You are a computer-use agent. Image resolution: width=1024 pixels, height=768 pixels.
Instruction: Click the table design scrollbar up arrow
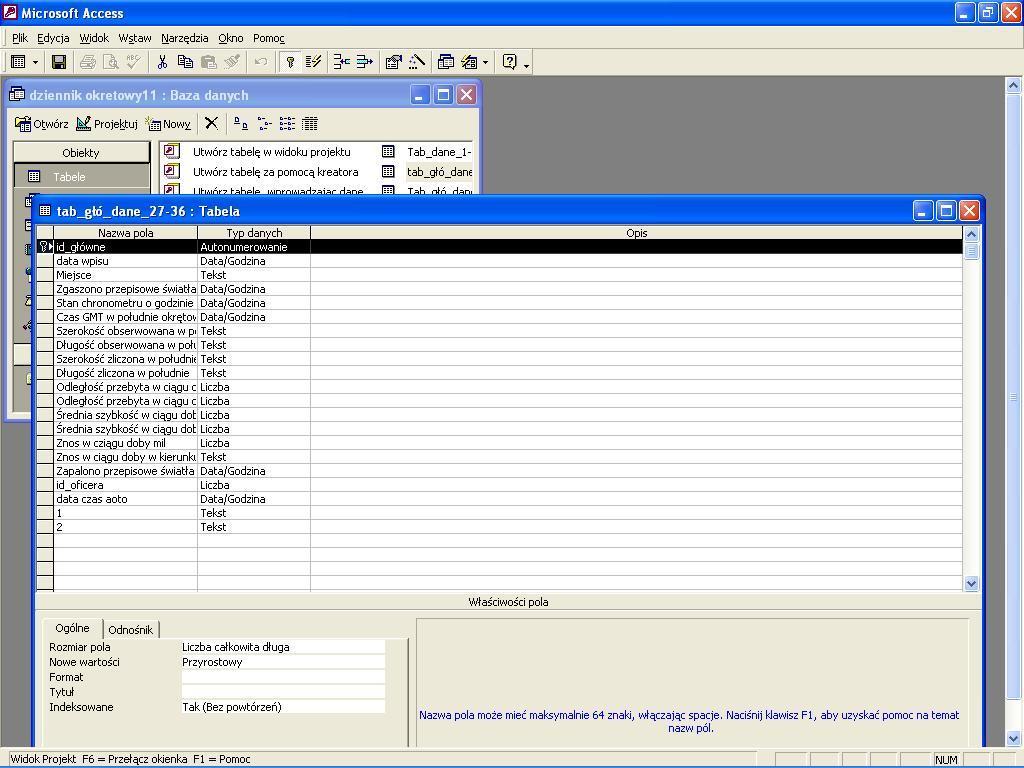971,234
